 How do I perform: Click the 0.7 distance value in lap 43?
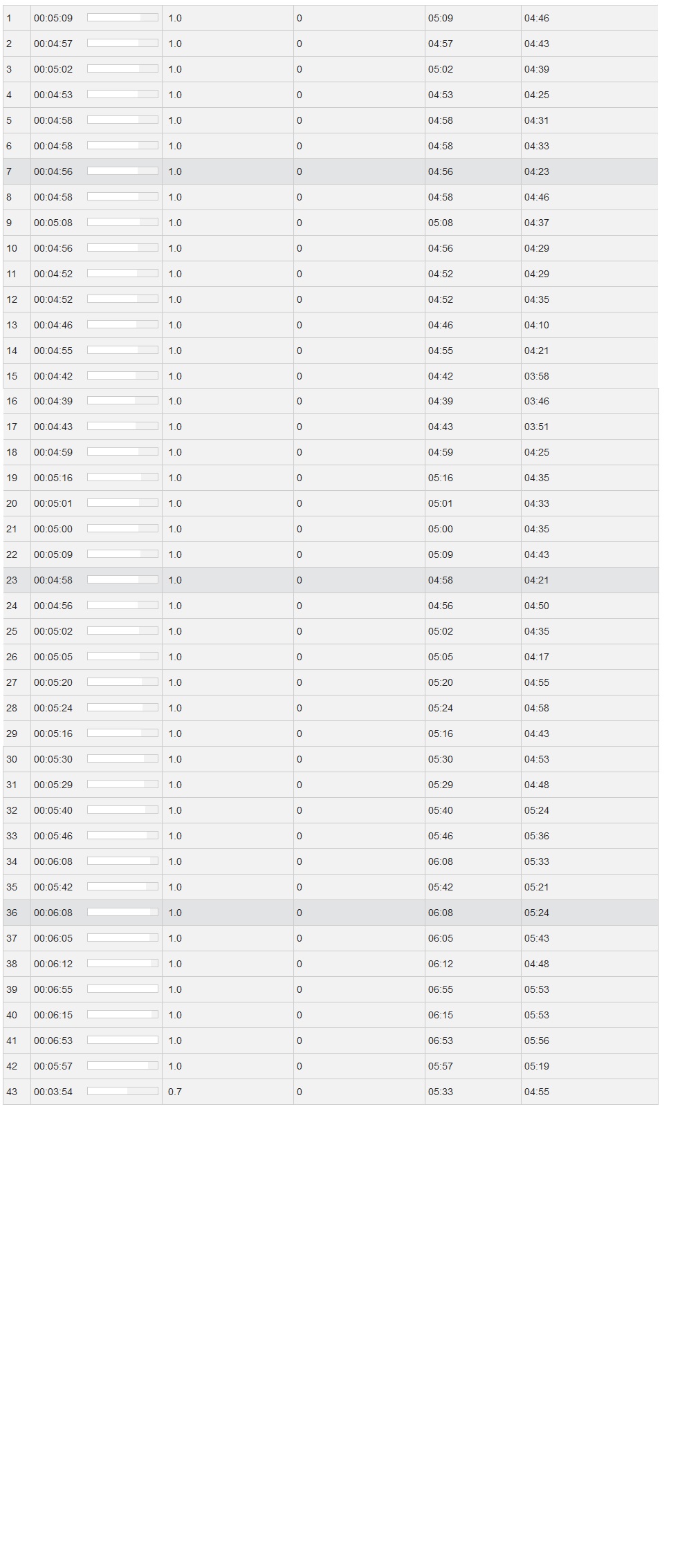point(175,1092)
